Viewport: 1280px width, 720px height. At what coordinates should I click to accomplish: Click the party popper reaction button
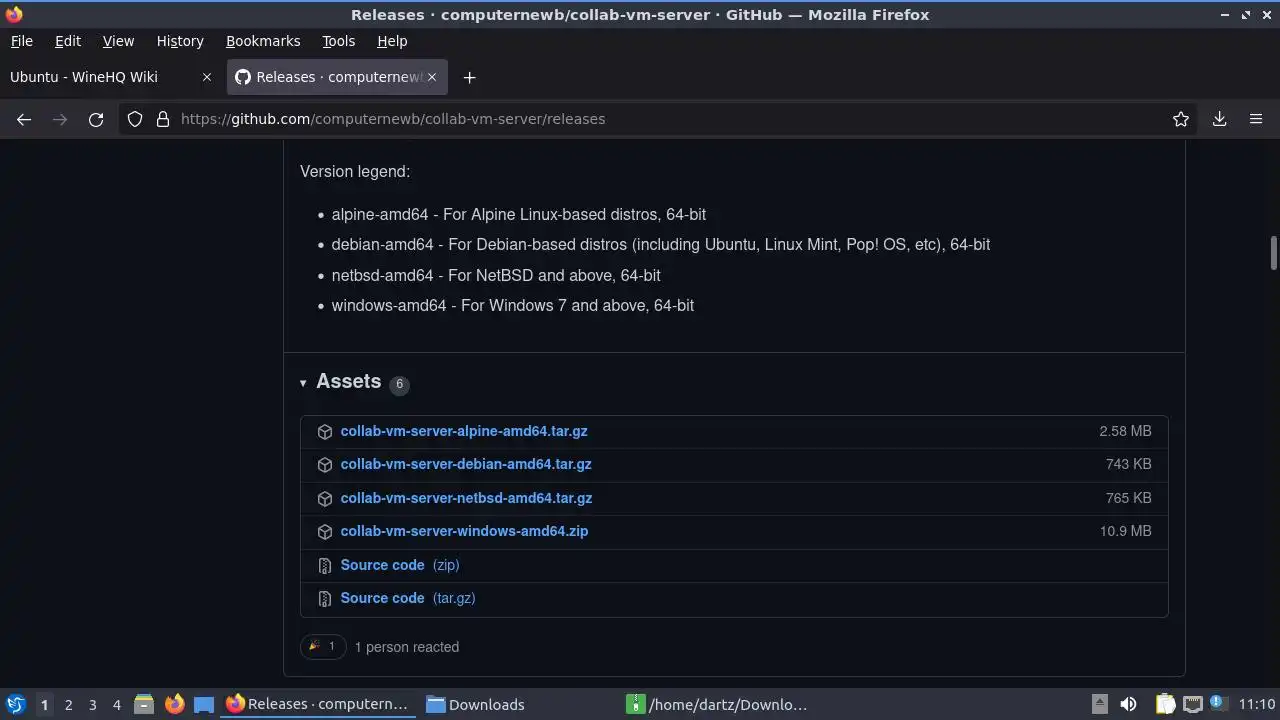click(323, 647)
